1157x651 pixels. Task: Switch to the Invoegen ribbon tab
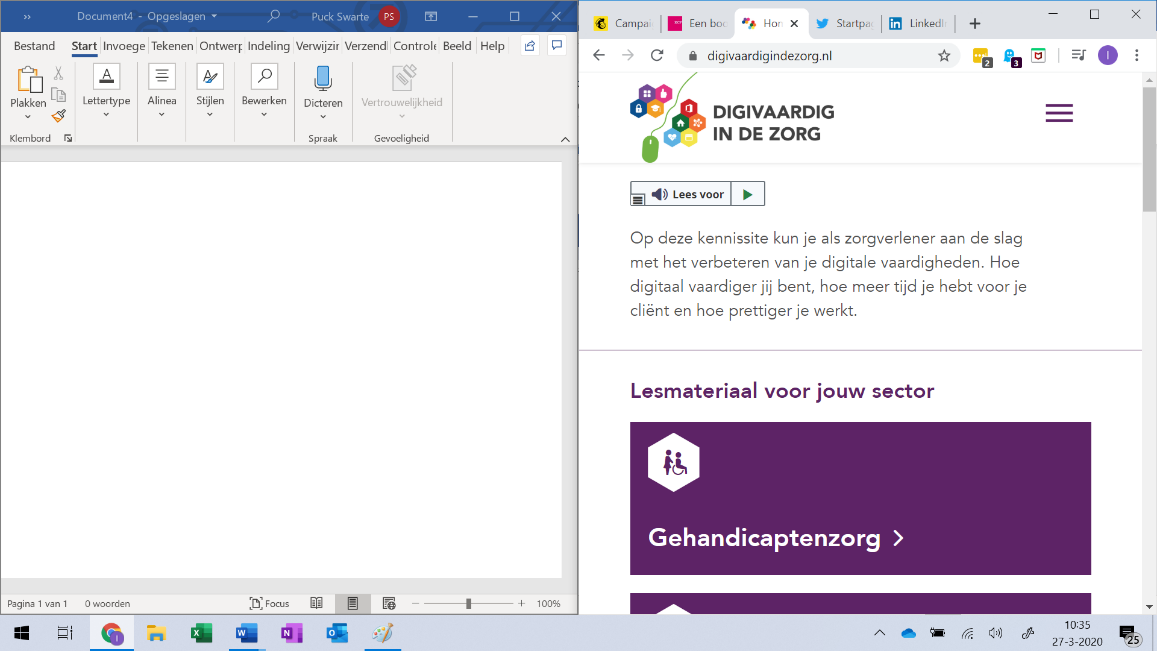(123, 45)
